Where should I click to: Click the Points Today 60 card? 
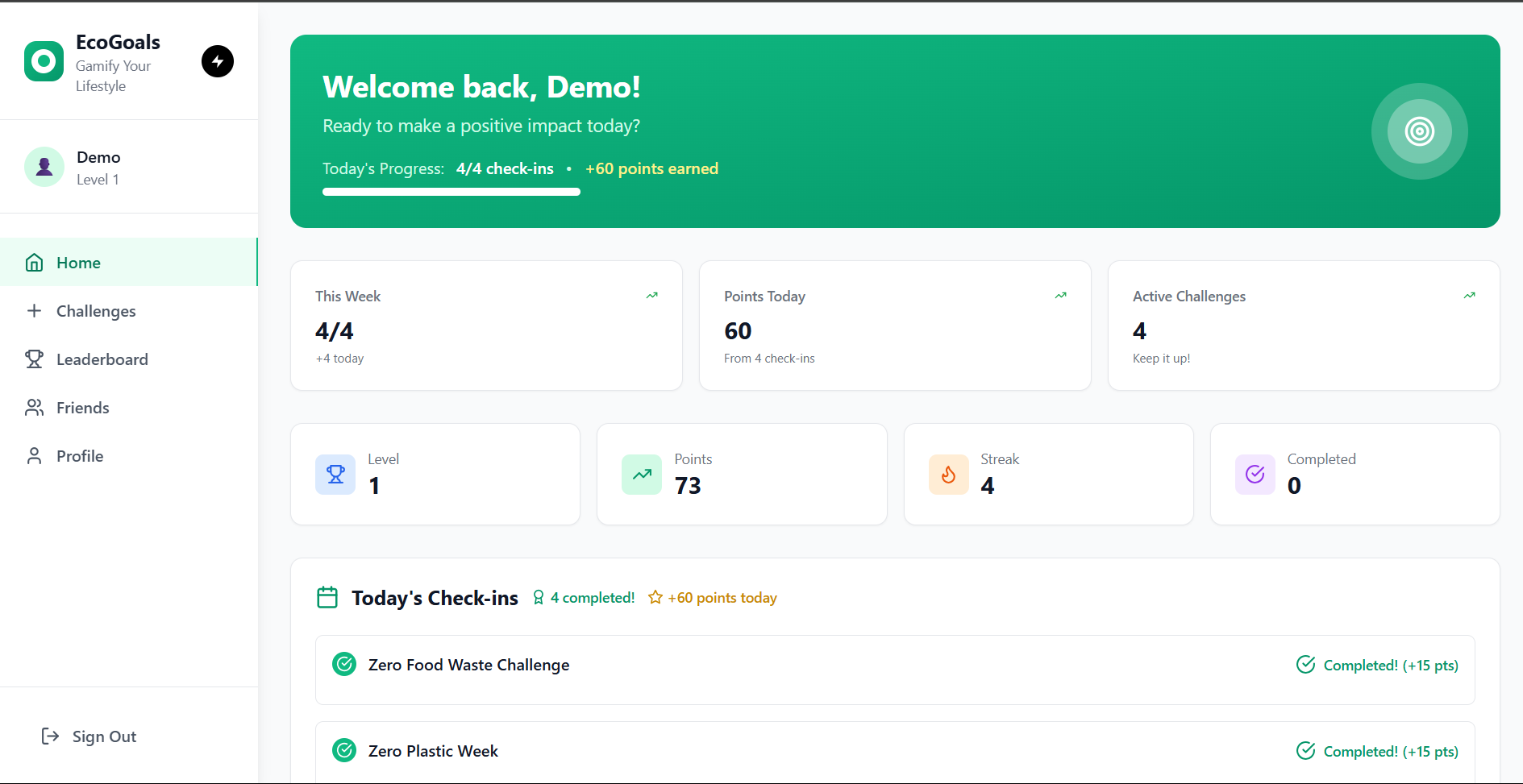coord(895,326)
